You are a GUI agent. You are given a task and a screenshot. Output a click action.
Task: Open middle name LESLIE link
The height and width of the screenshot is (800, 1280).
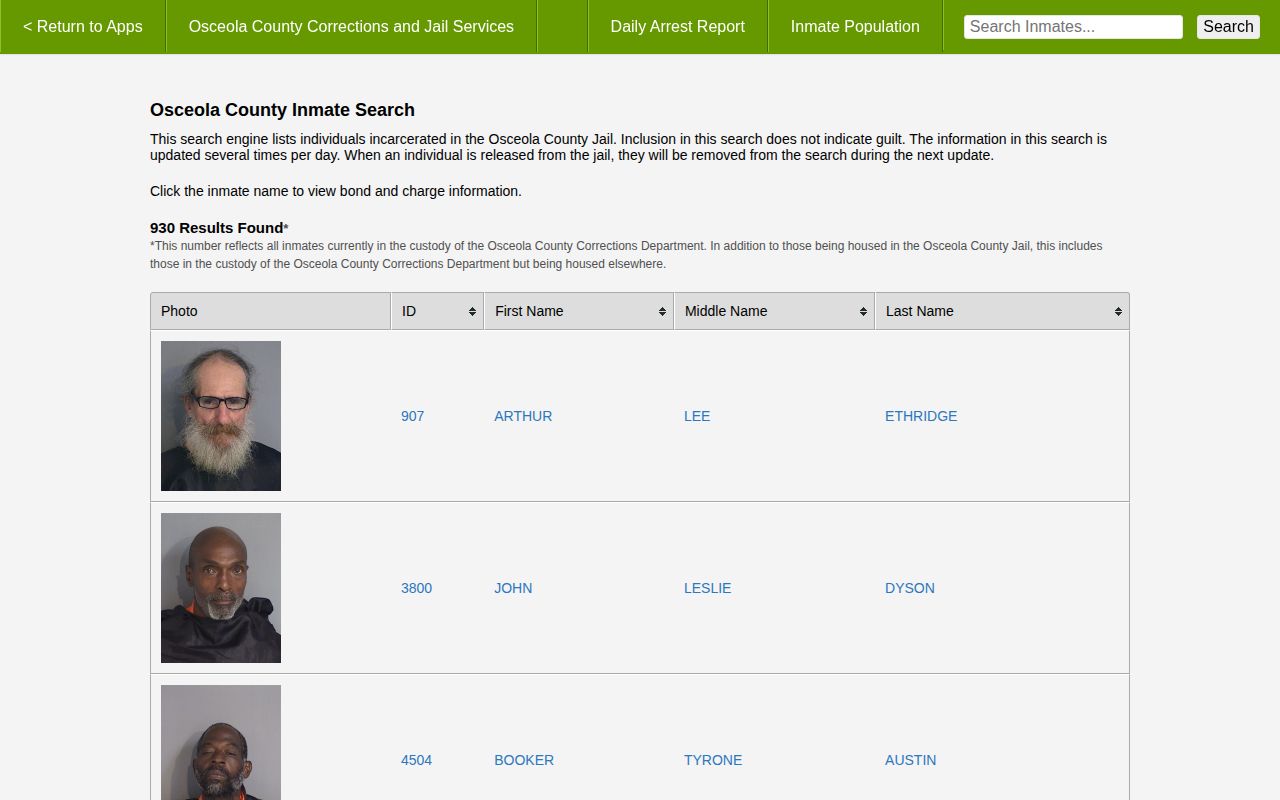click(x=708, y=588)
